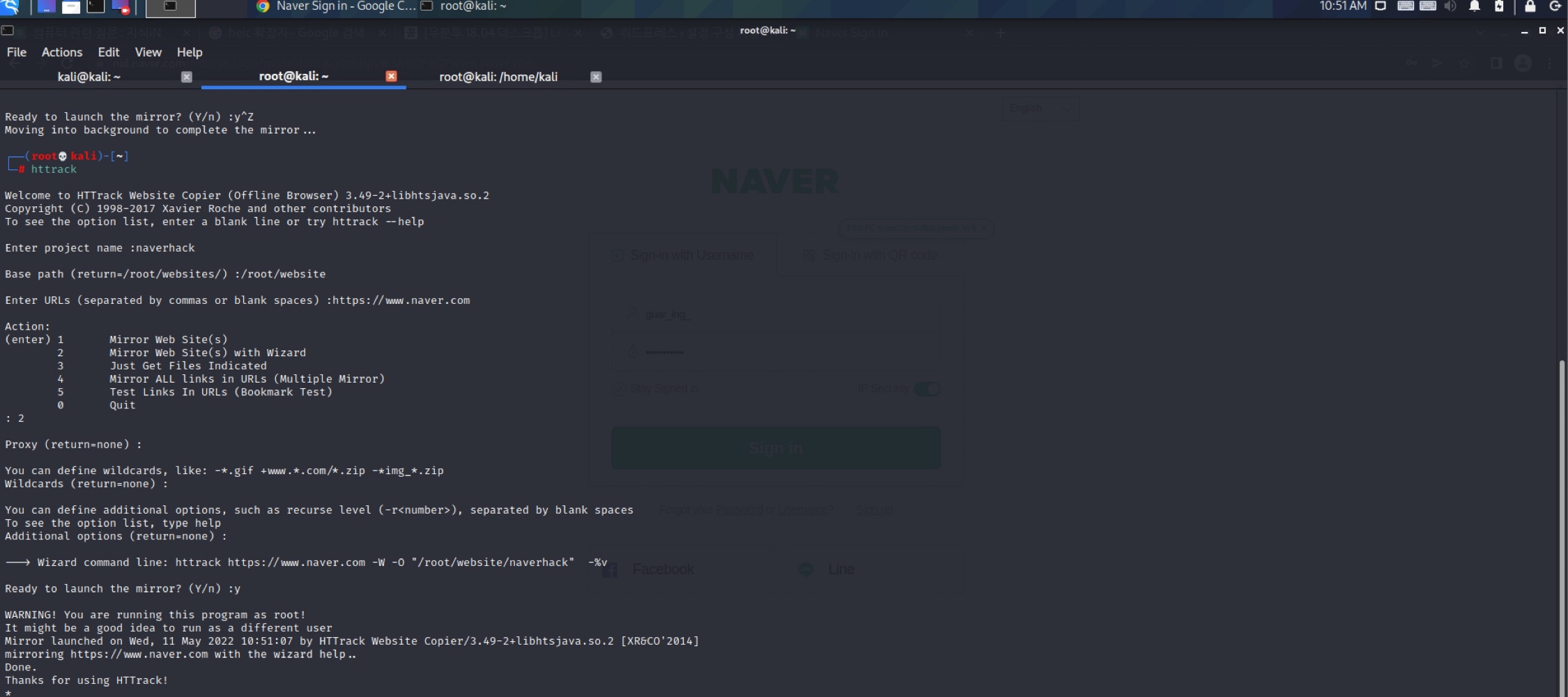Launch the file manager from the panel
The width and height of the screenshot is (1568, 697).
[x=71, y=7]
